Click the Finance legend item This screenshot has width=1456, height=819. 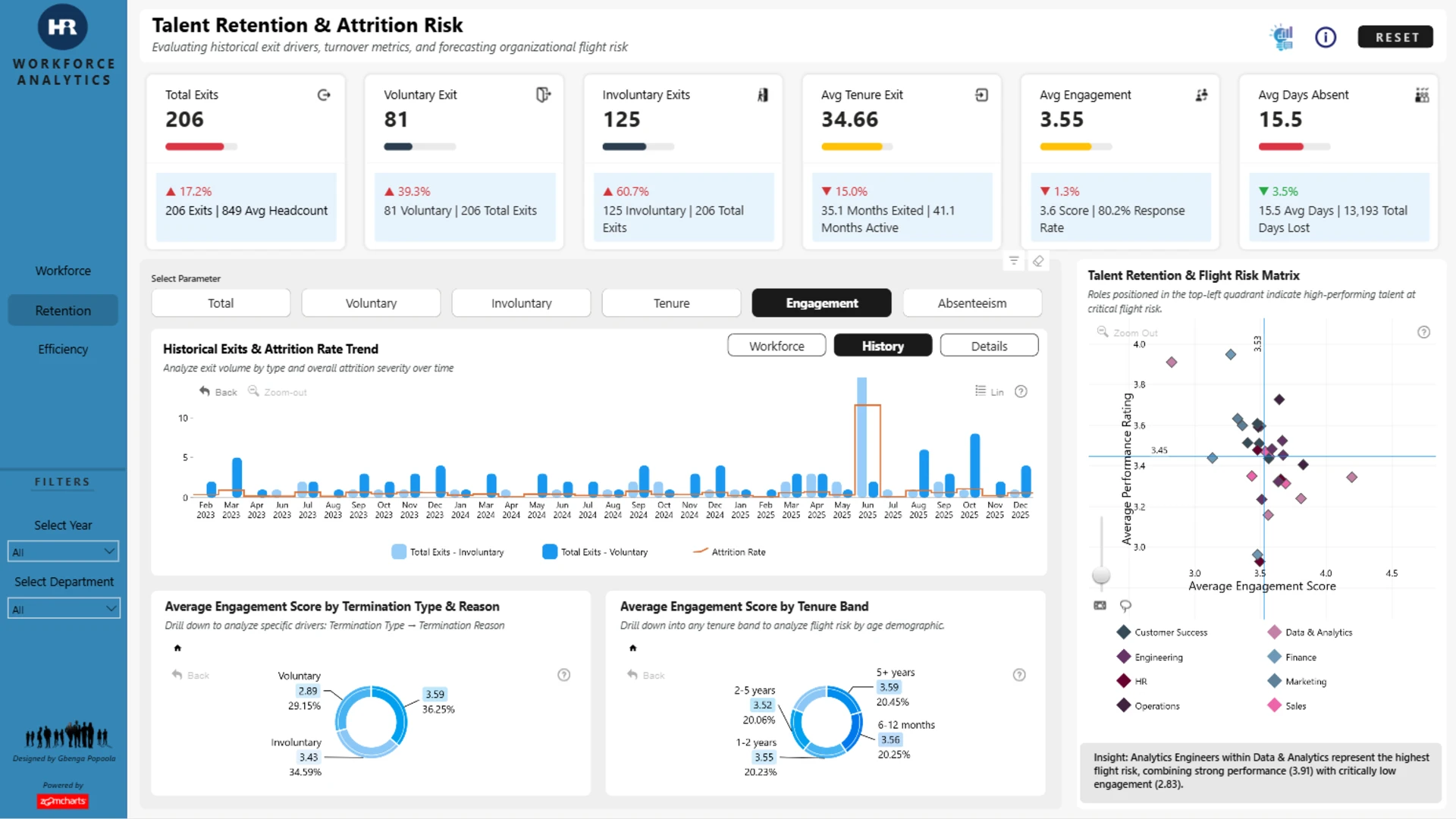point(1292,657)
